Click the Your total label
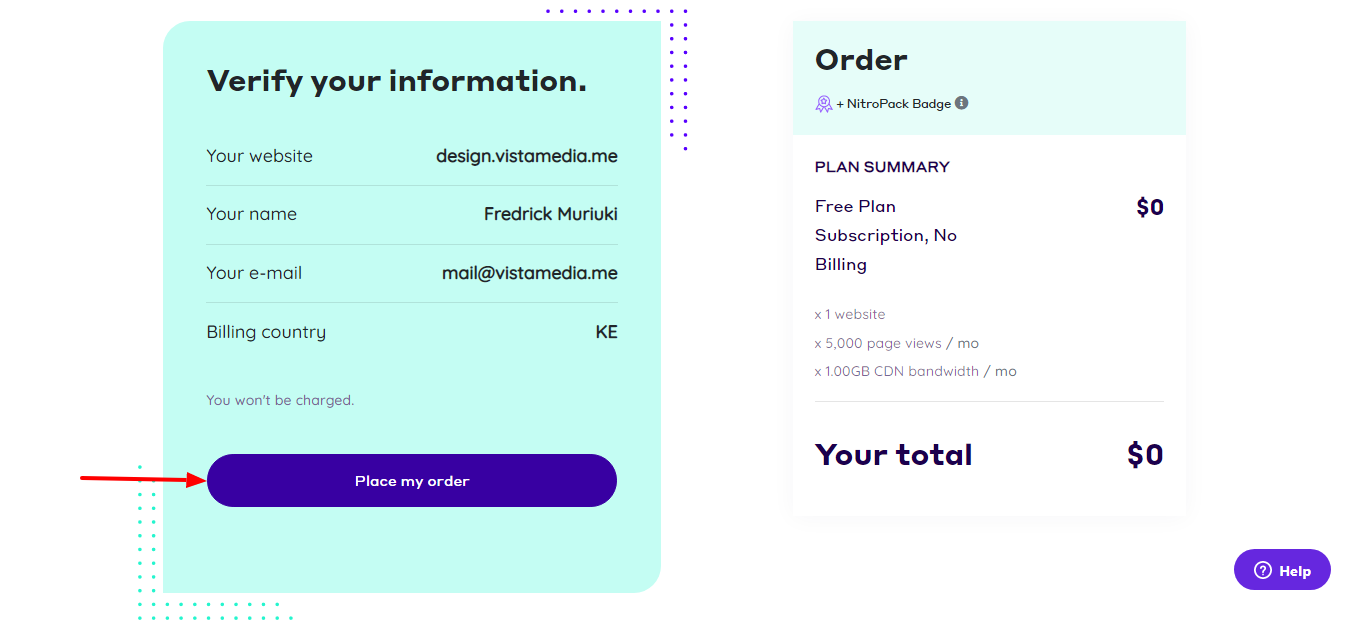The image size is (1349, 625). point(893,455)
